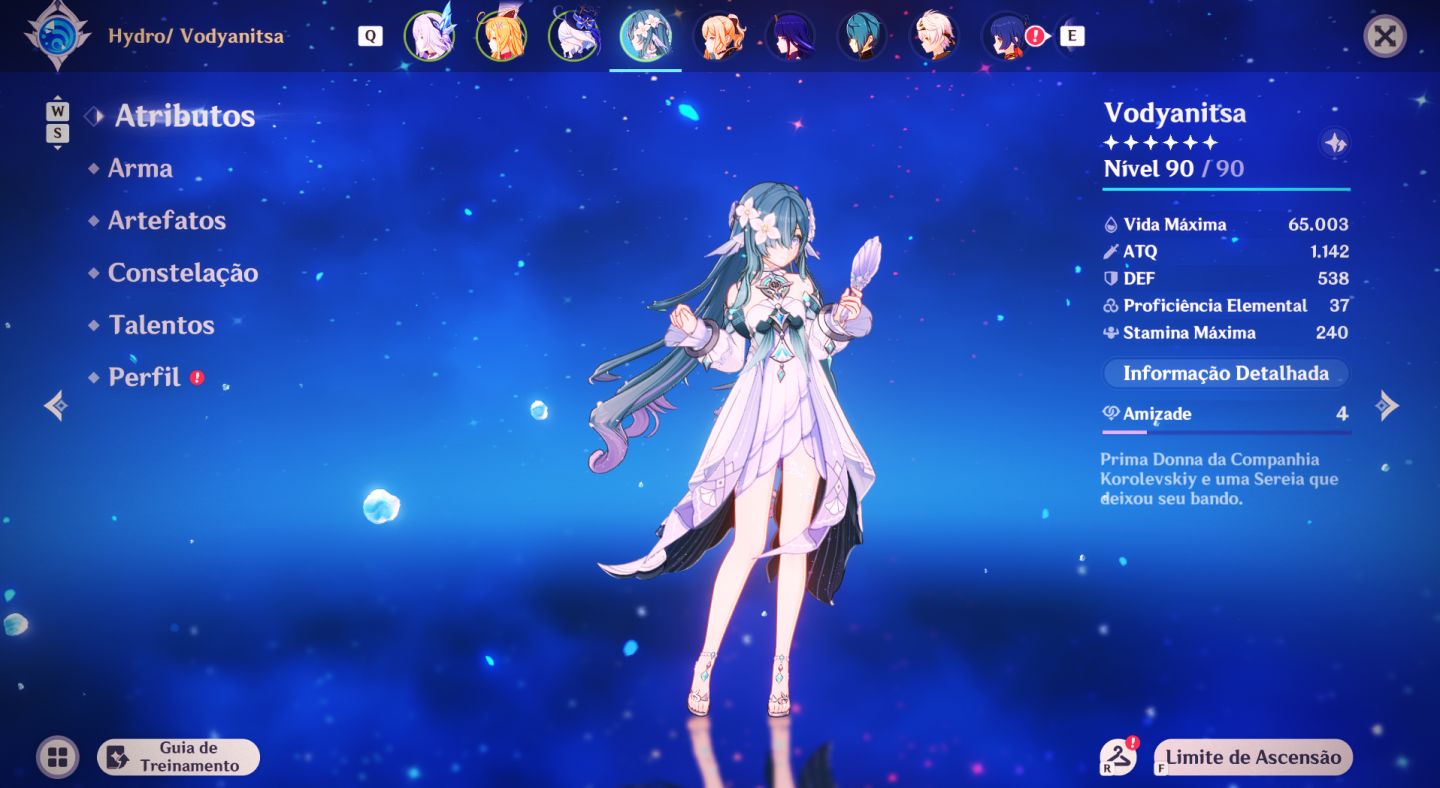Click the Hydro element emblem in the header
The image size is (1440, 788).
tap(57, 37)
